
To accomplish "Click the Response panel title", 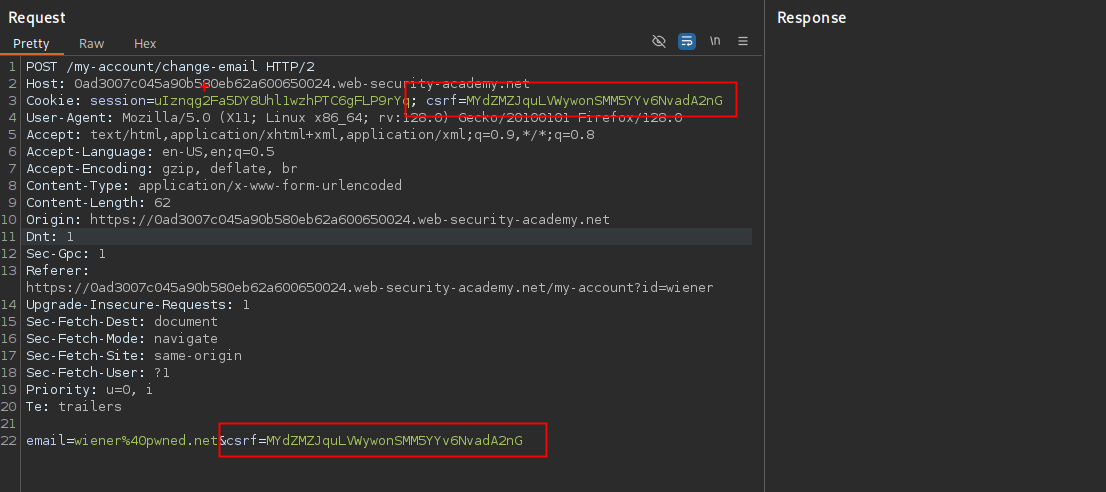I will click(x=811, y=18).
